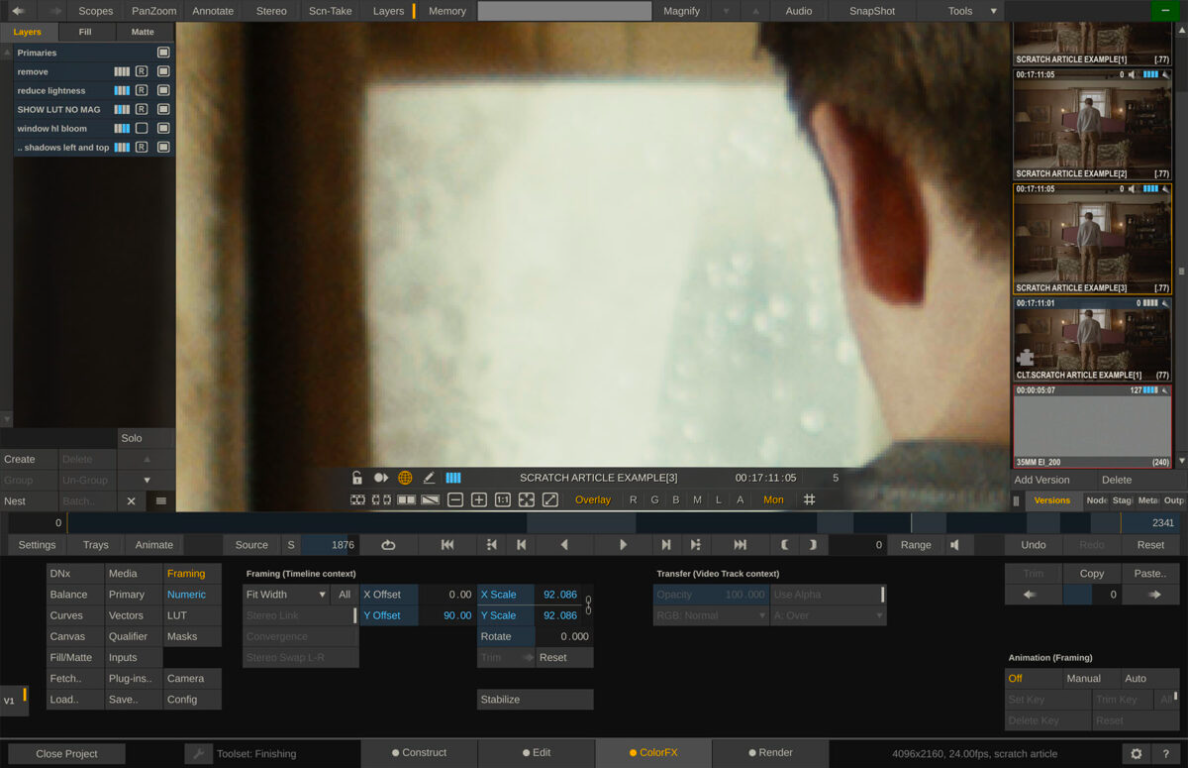Open the Scopes menu
This screenshot has height=768, width=1188.
coord(95,11)
